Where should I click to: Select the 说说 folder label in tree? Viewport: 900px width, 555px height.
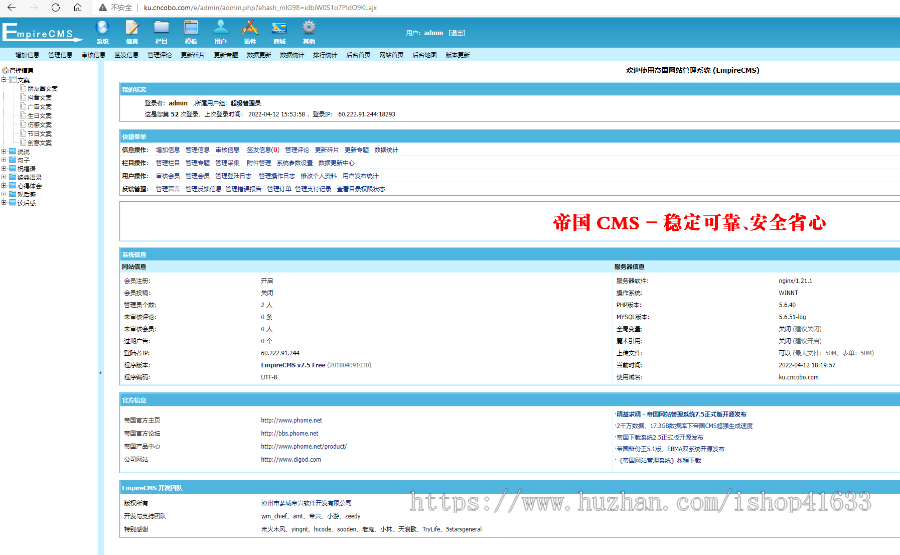pyautogui.click(x=24, y=152)
